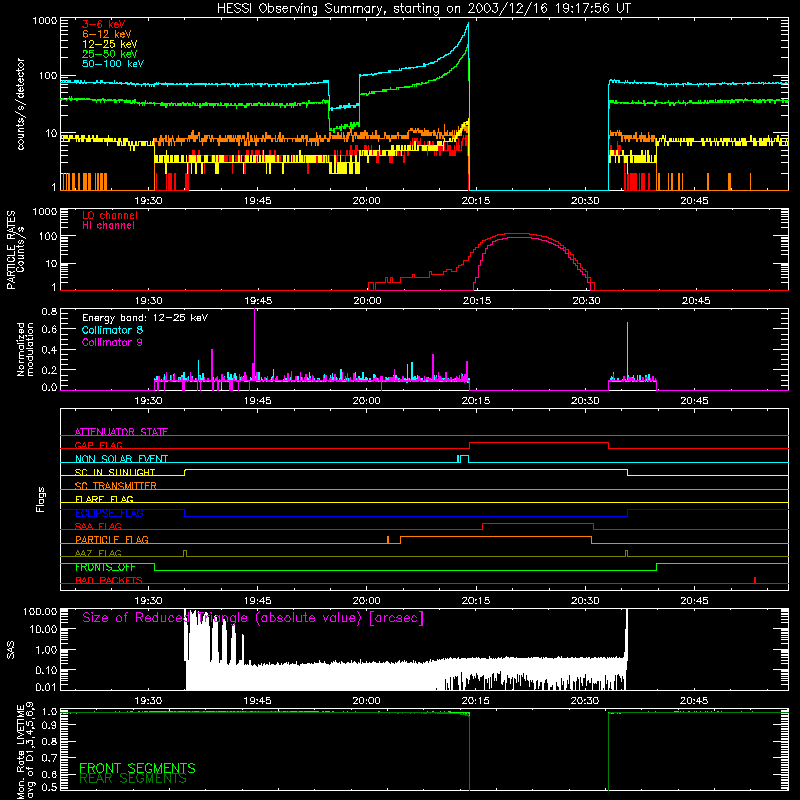Click the 'ATTENUATOR STATE' flag label
The width and height of the screenshot is (800, 800).
(x=121, y=432)
